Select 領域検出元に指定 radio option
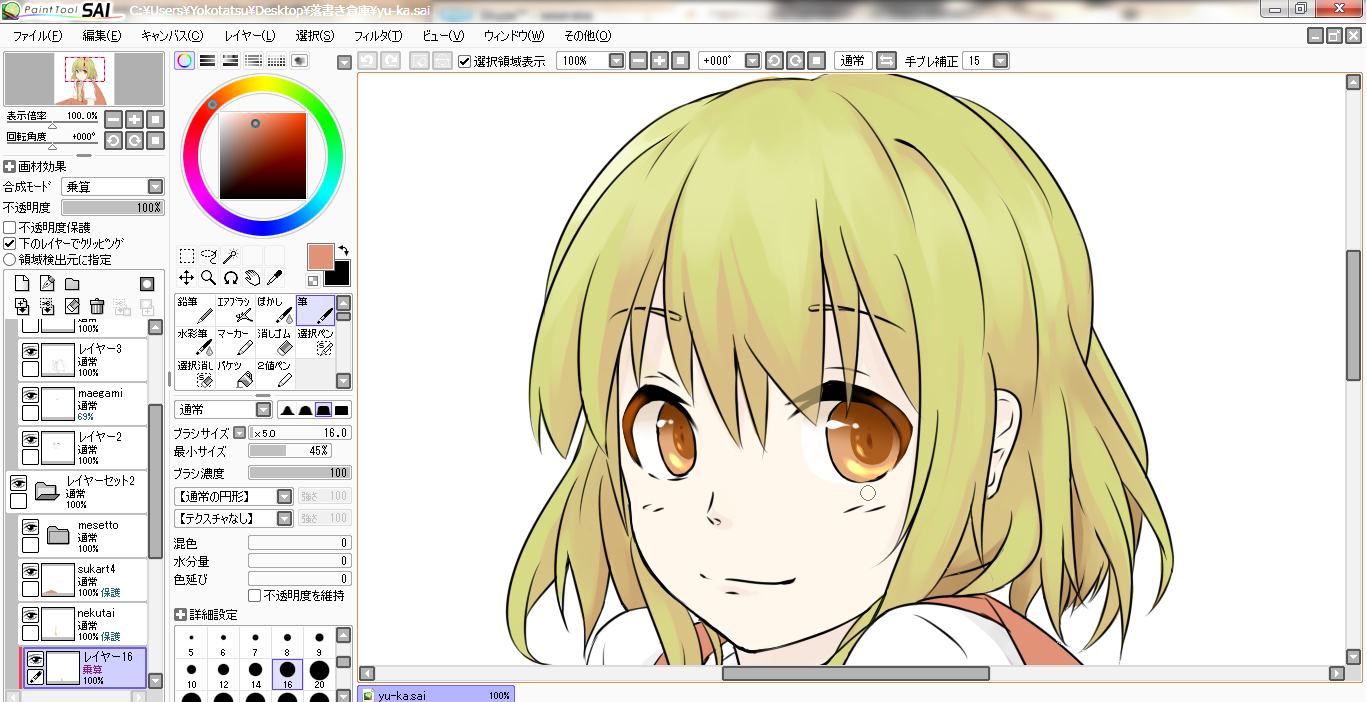 pos(10,259)
